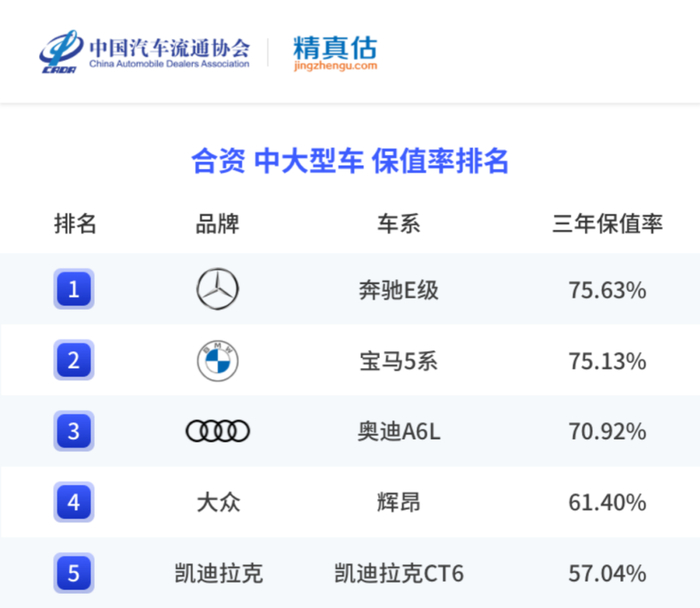
Task: Select the 奔驰E级 model name
Action: coord(398,291)
